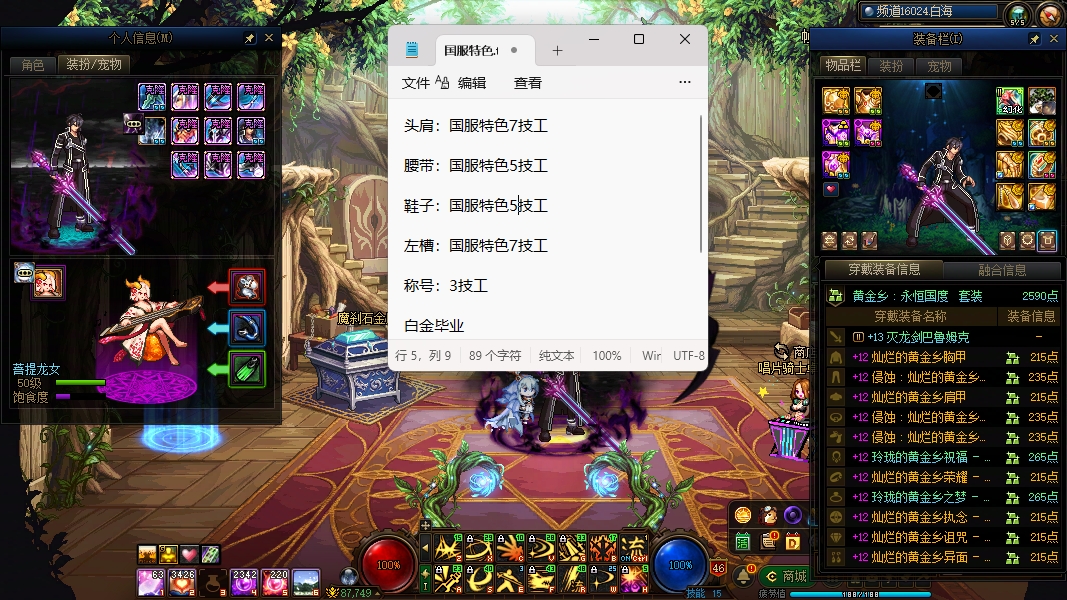Select the green-arrow pet equipment slot
Screen dimensions: 1067x600
click(247, 368)
